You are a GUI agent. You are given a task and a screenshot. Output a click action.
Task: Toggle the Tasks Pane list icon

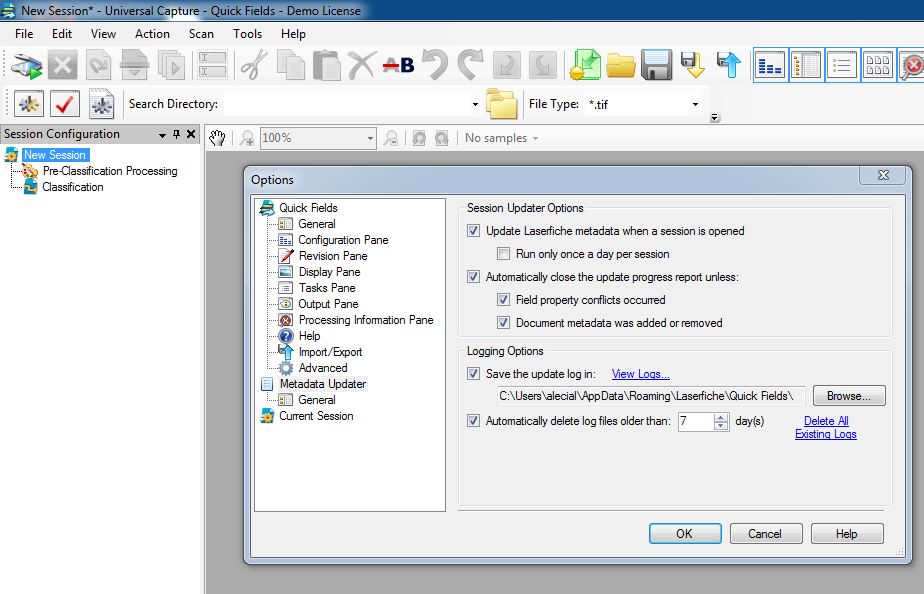(x=842, y=65)
